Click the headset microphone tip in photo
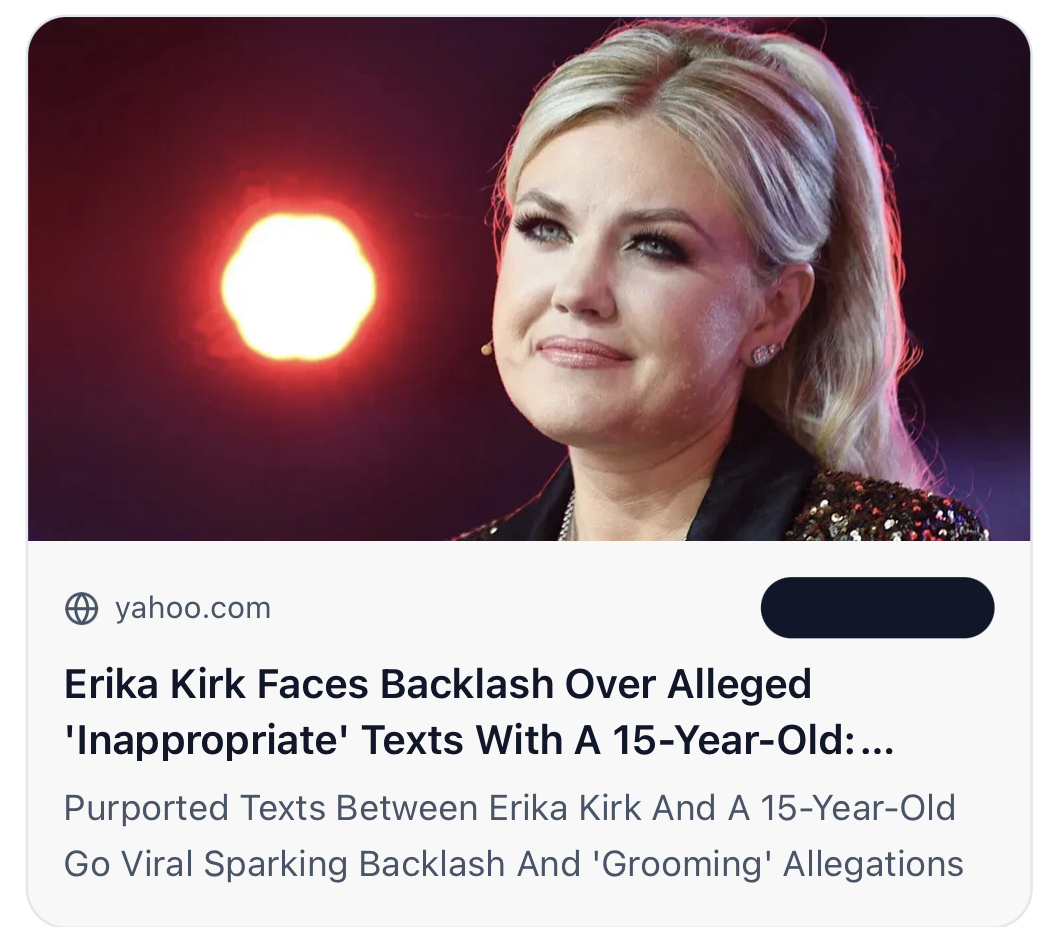Image resolution: width=1057 pixels, height=927 pixels. click(x=487, y=348)
